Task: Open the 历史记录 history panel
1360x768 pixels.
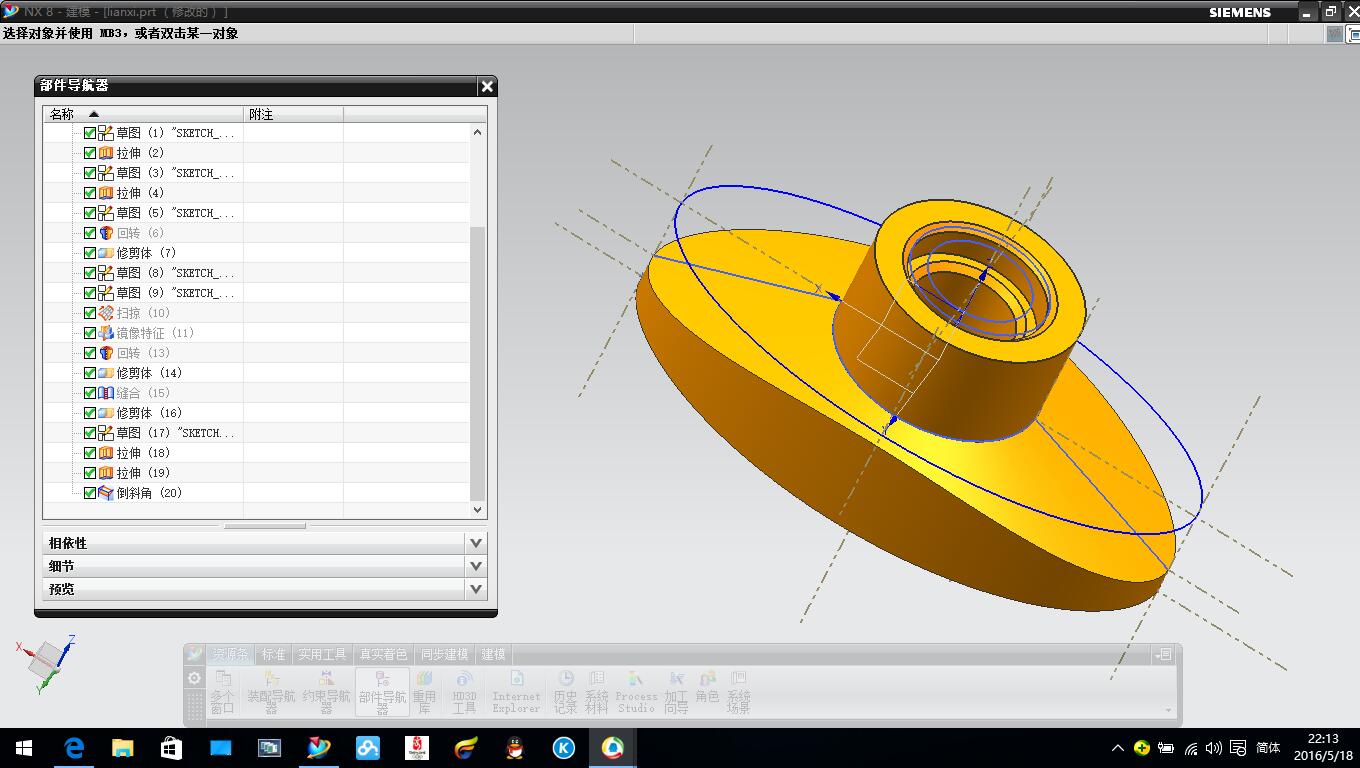Action: (565, 691)
